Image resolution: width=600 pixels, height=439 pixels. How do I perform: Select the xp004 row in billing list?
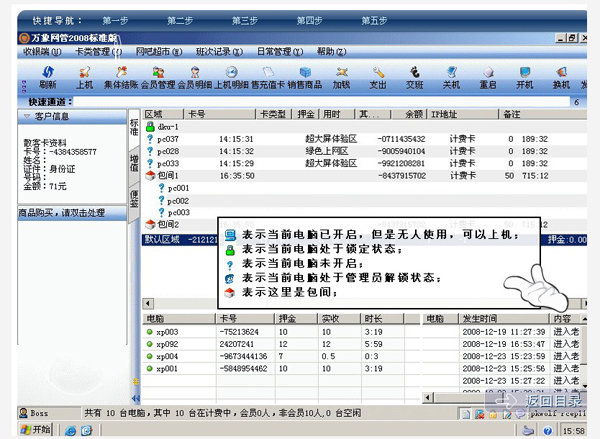point(281,356)
